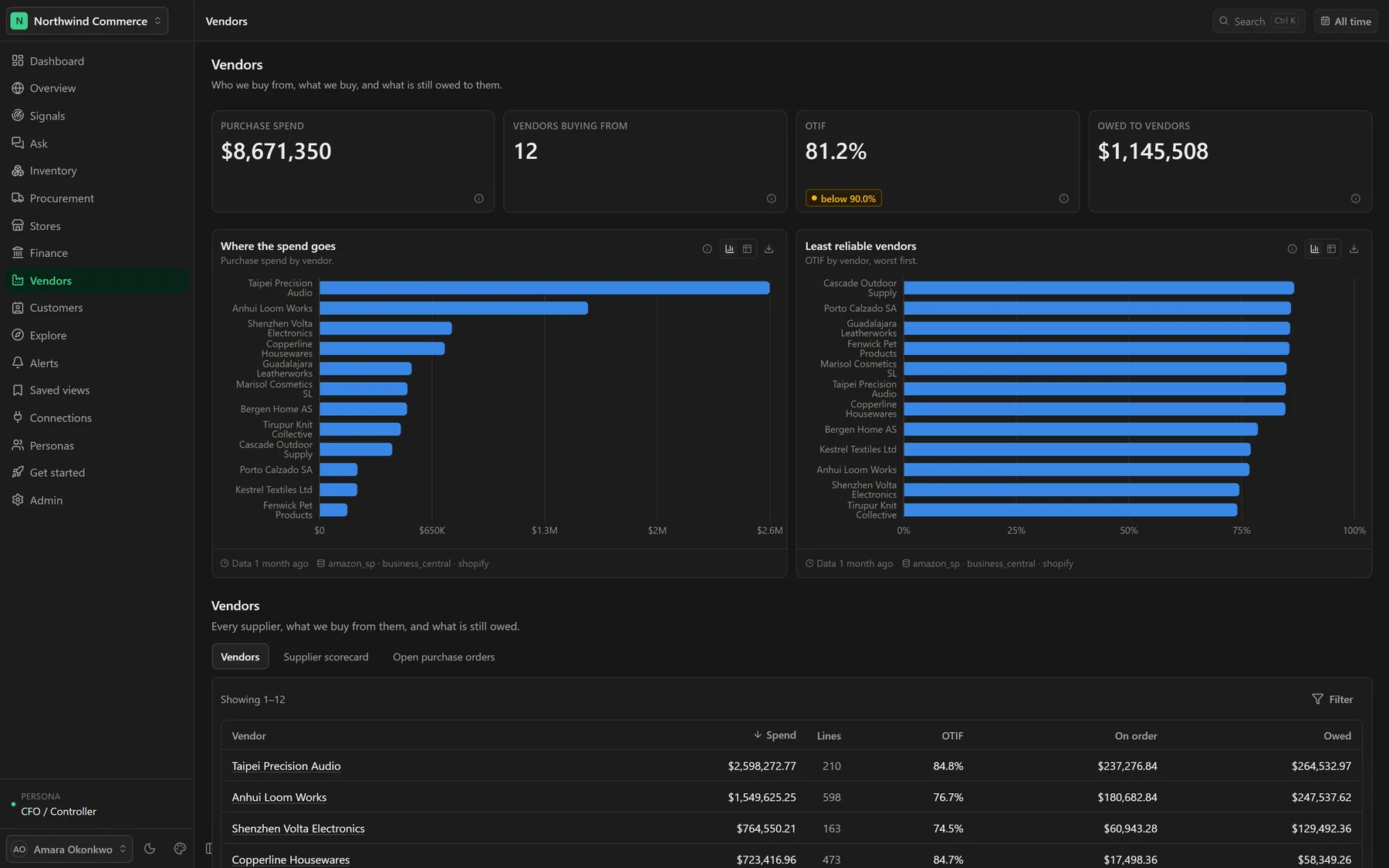Viewport: 1389px width, 868px height.
Task: Download Least reliable vendors data
Action: tap(1354, 249)
